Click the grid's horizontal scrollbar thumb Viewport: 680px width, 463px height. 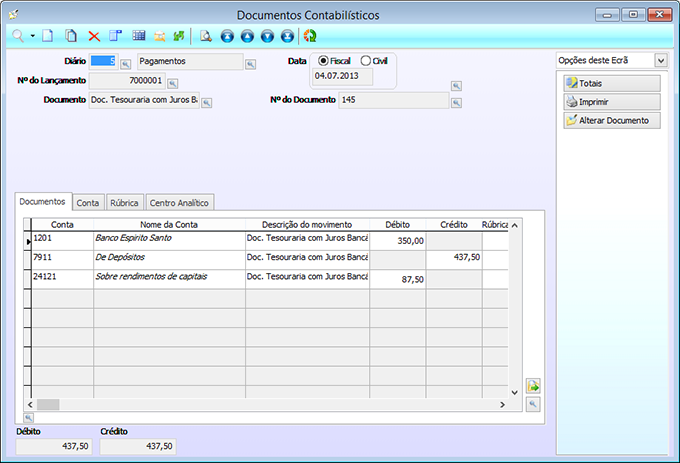[48, 404]
